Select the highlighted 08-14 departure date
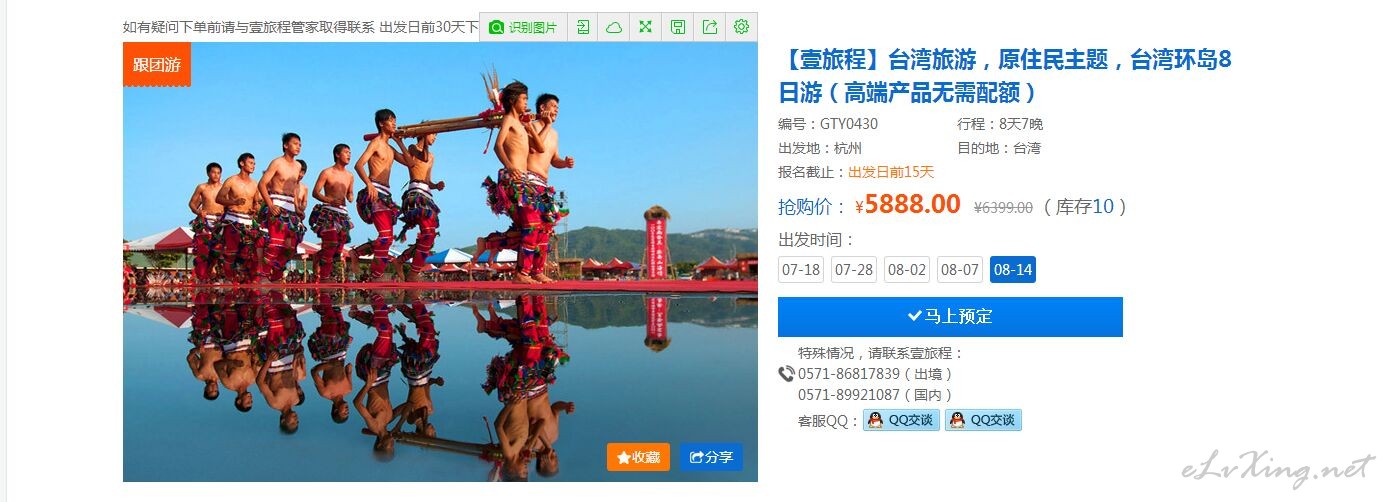 coord(1013,270)
